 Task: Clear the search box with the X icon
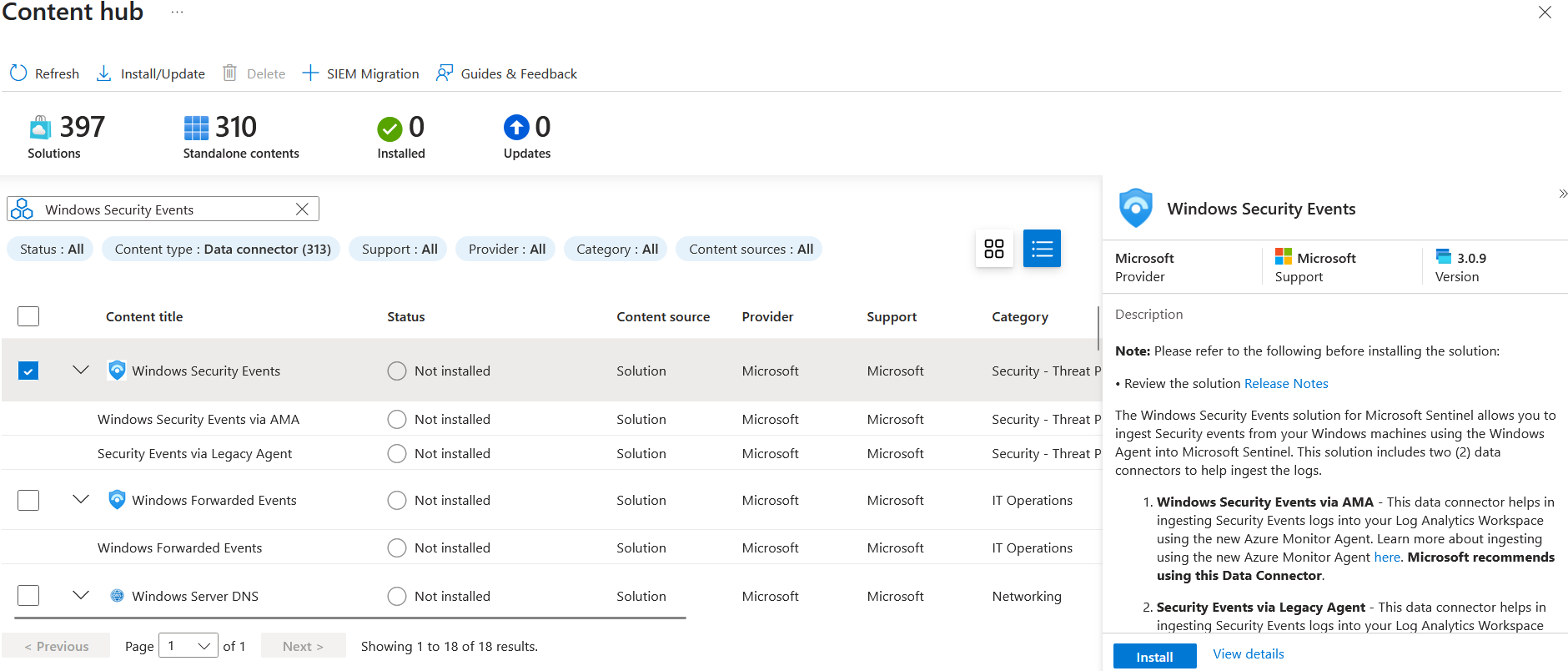tap(302, 209)
